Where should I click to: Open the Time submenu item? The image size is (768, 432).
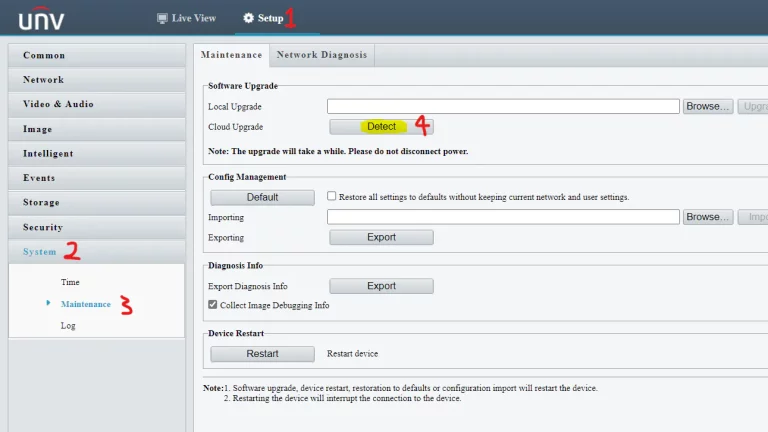click(70, 282)
